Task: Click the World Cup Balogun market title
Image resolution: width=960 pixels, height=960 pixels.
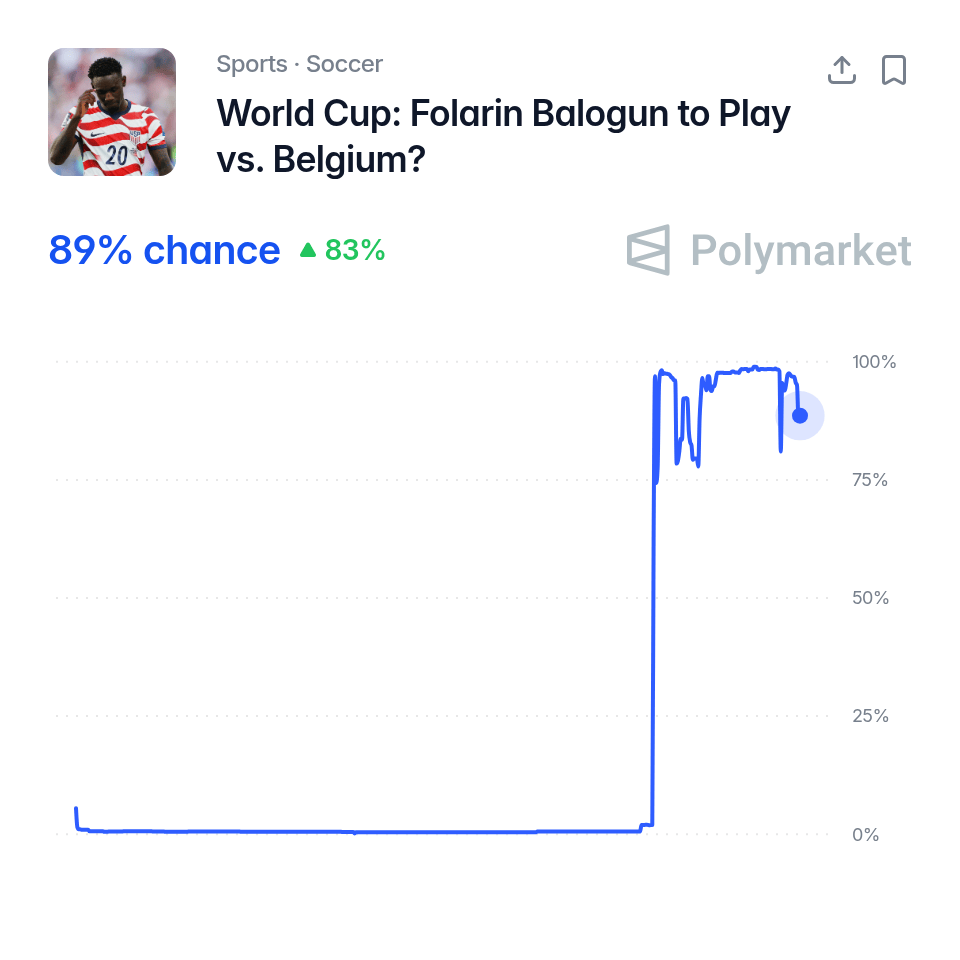Action: [503, 136]
